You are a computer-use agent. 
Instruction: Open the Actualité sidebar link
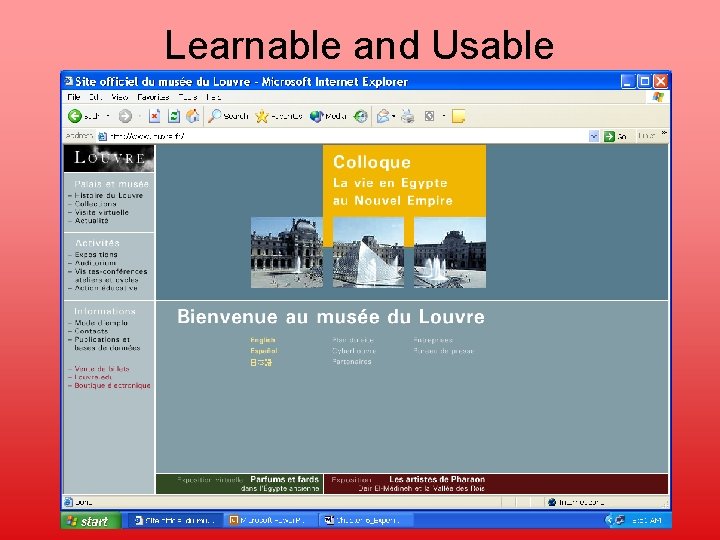coord(91,221)
